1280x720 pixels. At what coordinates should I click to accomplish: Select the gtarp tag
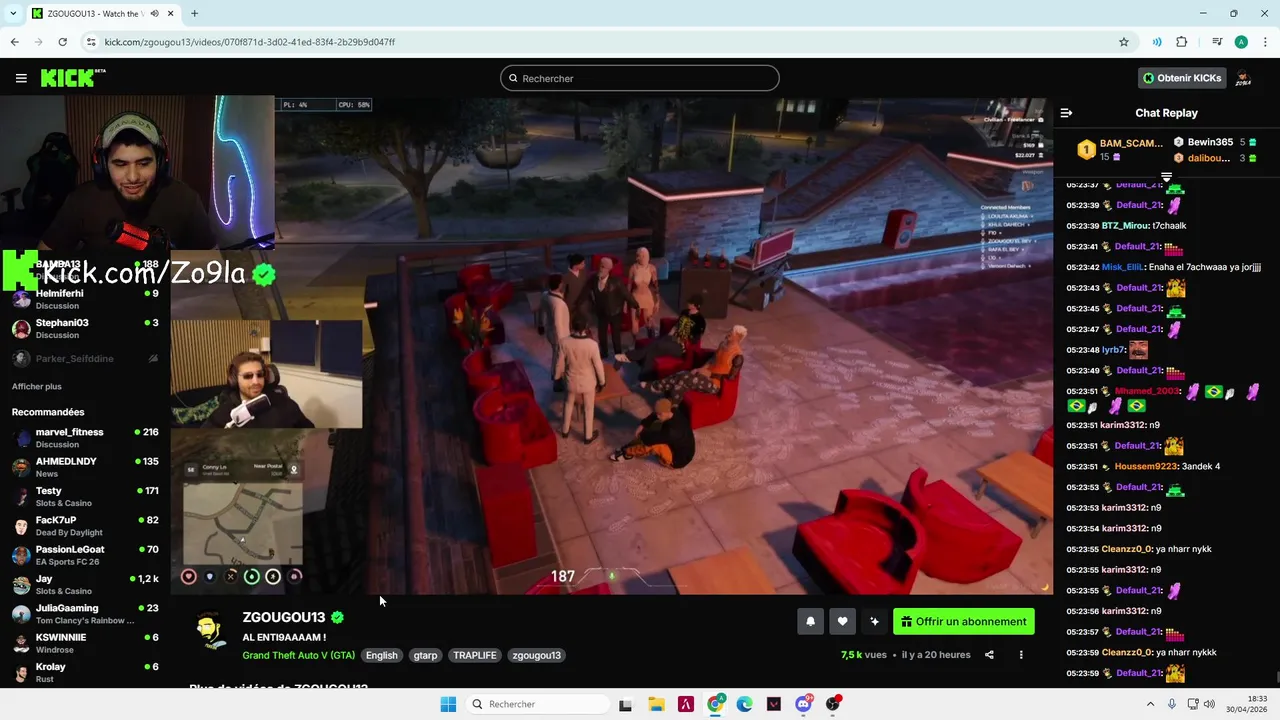tap(425, 655)
